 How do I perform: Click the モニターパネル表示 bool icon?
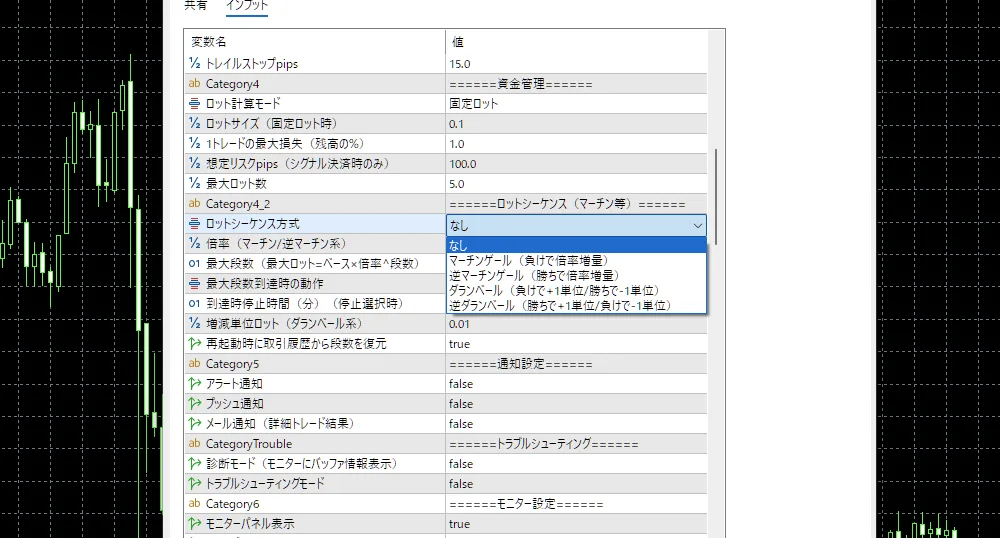click(x=195, y=524)
